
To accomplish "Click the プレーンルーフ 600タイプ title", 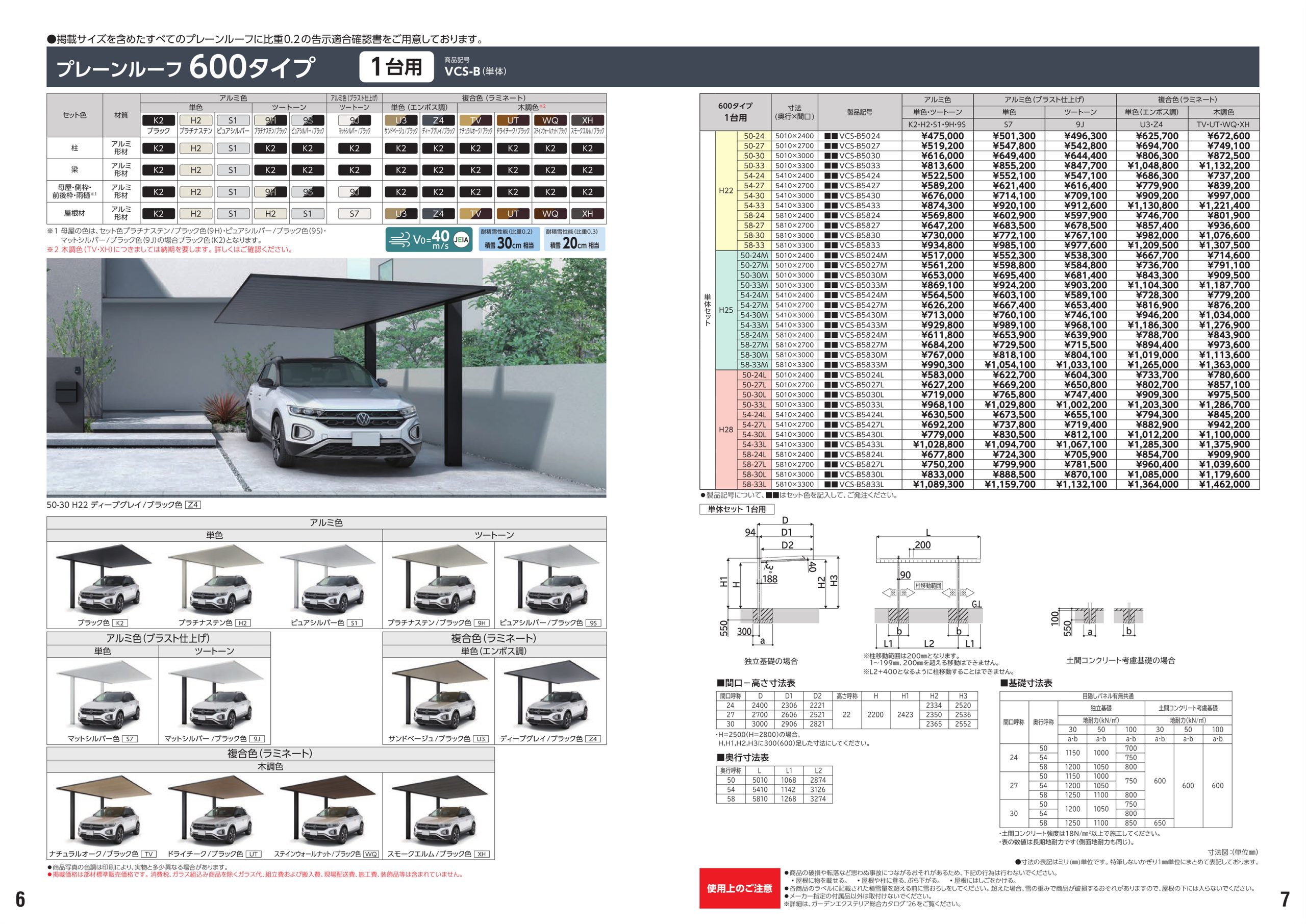I will (185, 67).
